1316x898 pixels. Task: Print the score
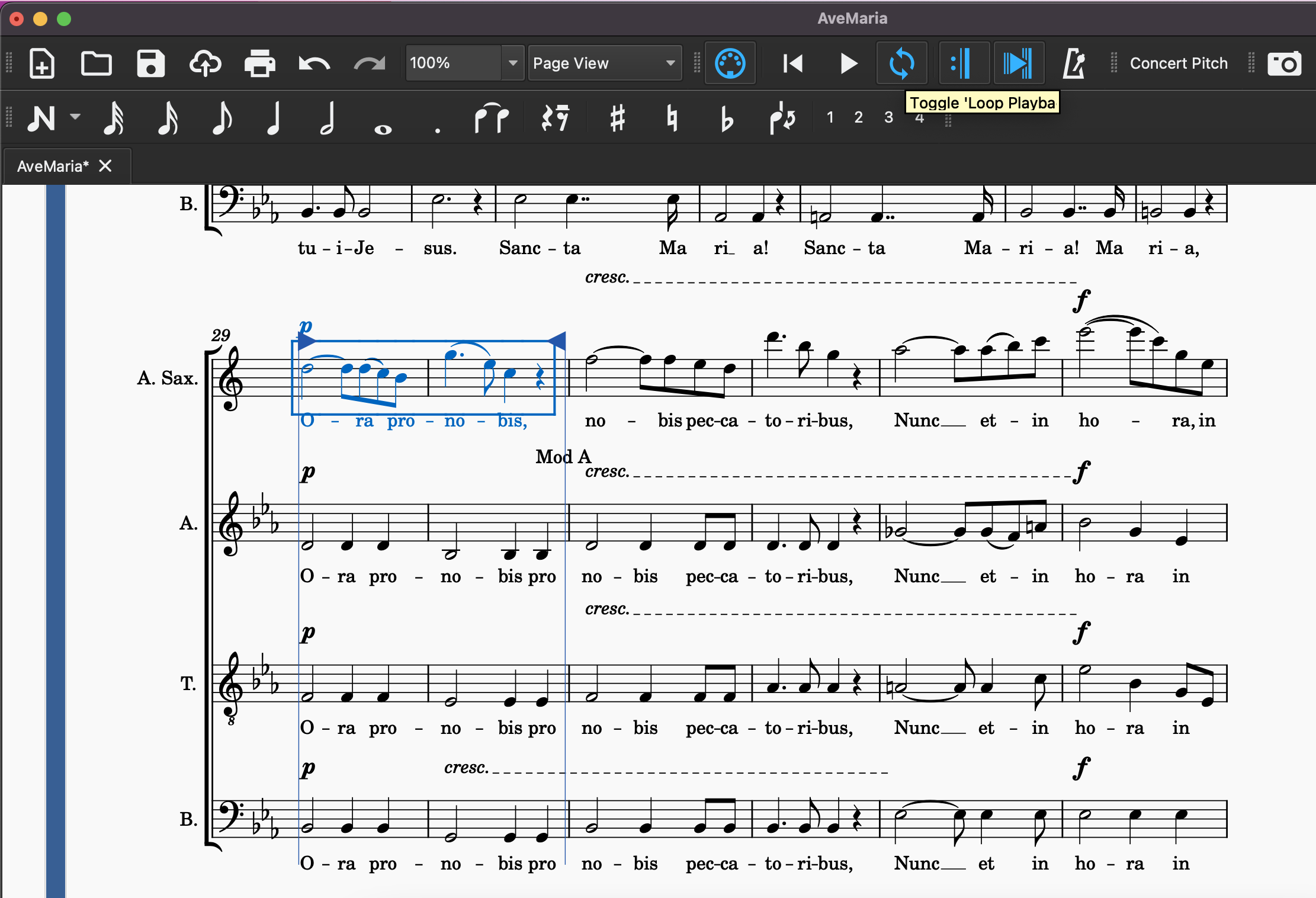pos(259,63)
